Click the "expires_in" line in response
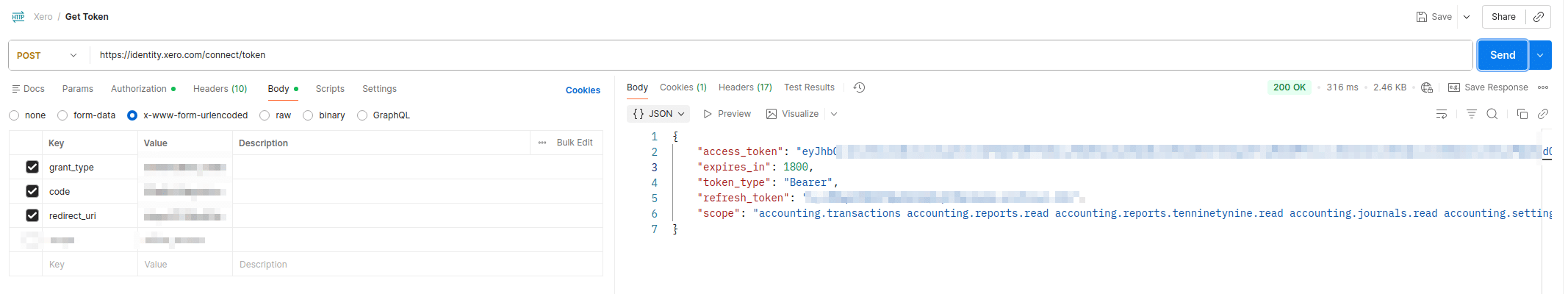The width and height of the screenshot is (1568, 294). click(x=755, y=167)
